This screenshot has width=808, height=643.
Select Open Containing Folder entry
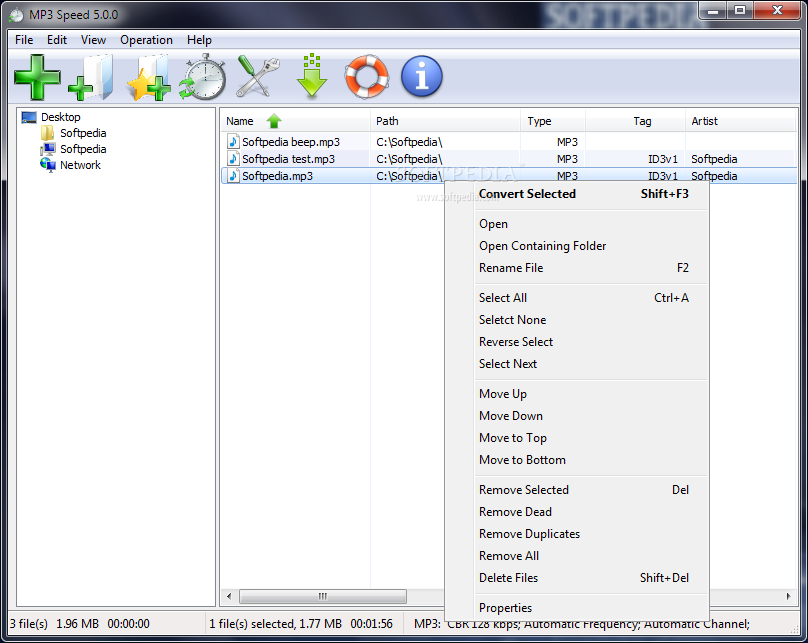click(577, 246)
